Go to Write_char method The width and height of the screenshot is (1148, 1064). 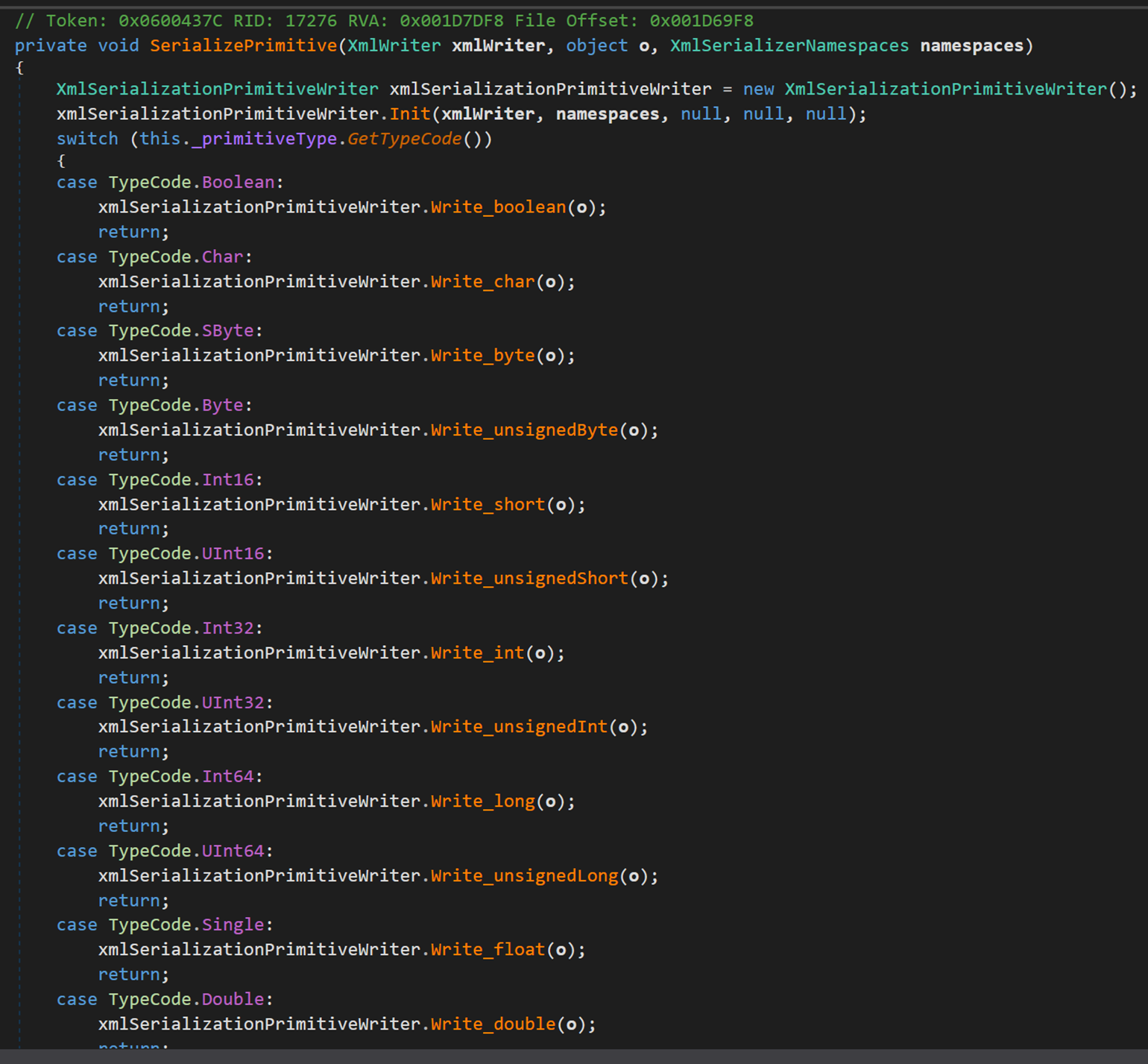click(x=483, y=282)
